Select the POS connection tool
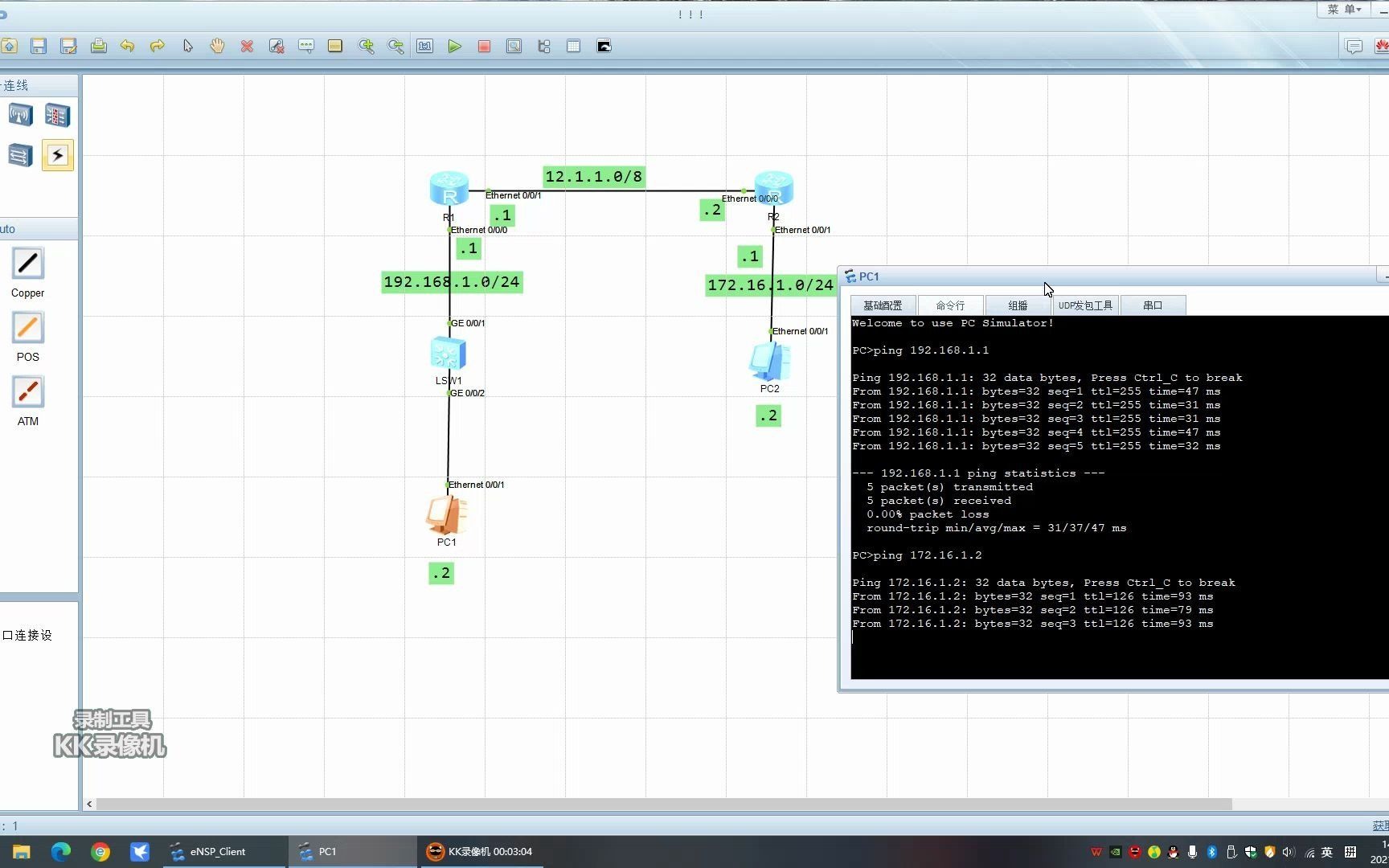Screen dimensions: 1389x868 coord(27,328)
